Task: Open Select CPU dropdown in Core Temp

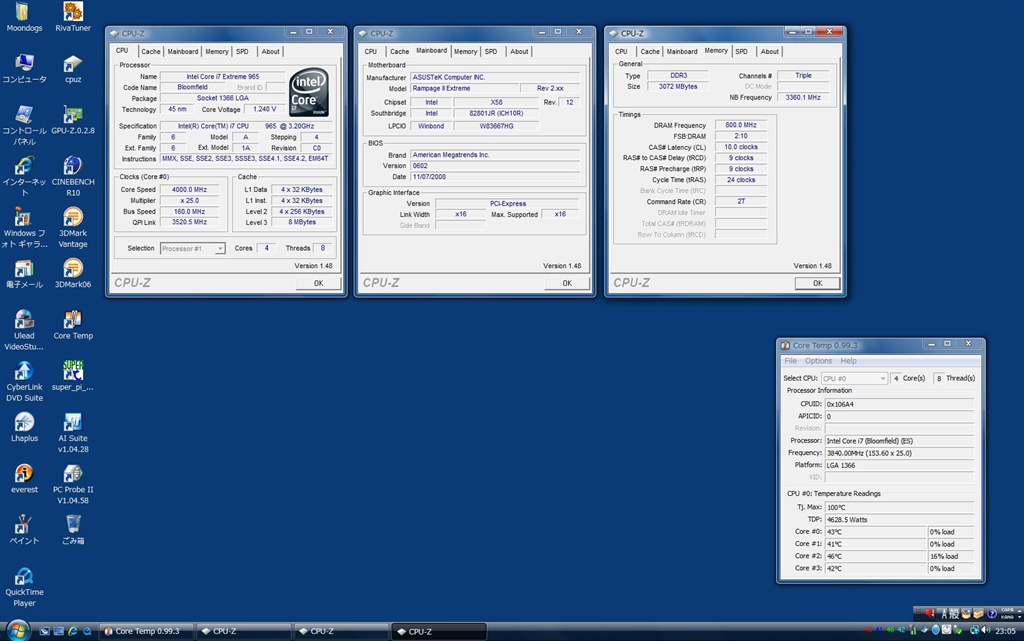Action: click(854, 378)
